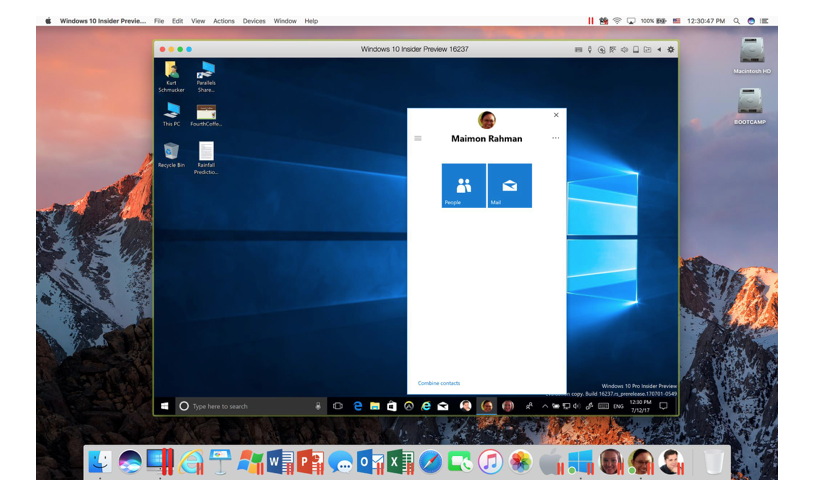Click the Parallels shared folder title icon
820x498 pixels.
[x=647, y=50]
